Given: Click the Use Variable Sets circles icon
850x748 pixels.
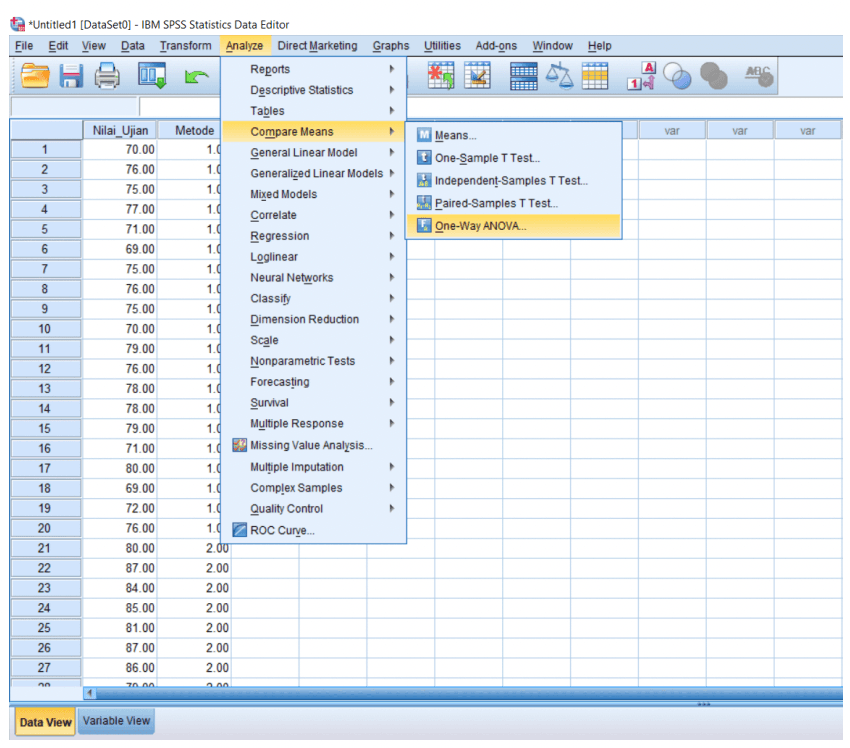Looking at the screenshot, I should click(x=678, y=75).
